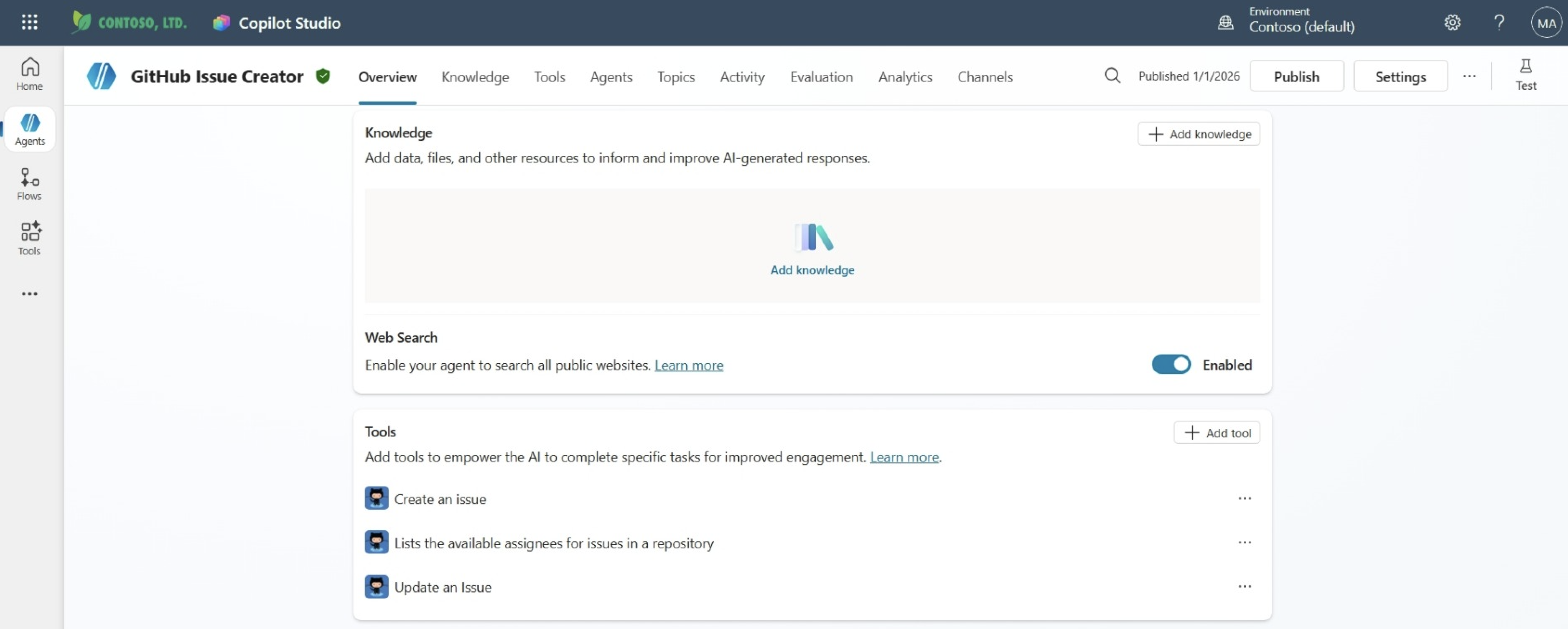This screenshot has height=629, width=1568.
Task: Switch to the Analytics tab
Action: coord(904,77)
